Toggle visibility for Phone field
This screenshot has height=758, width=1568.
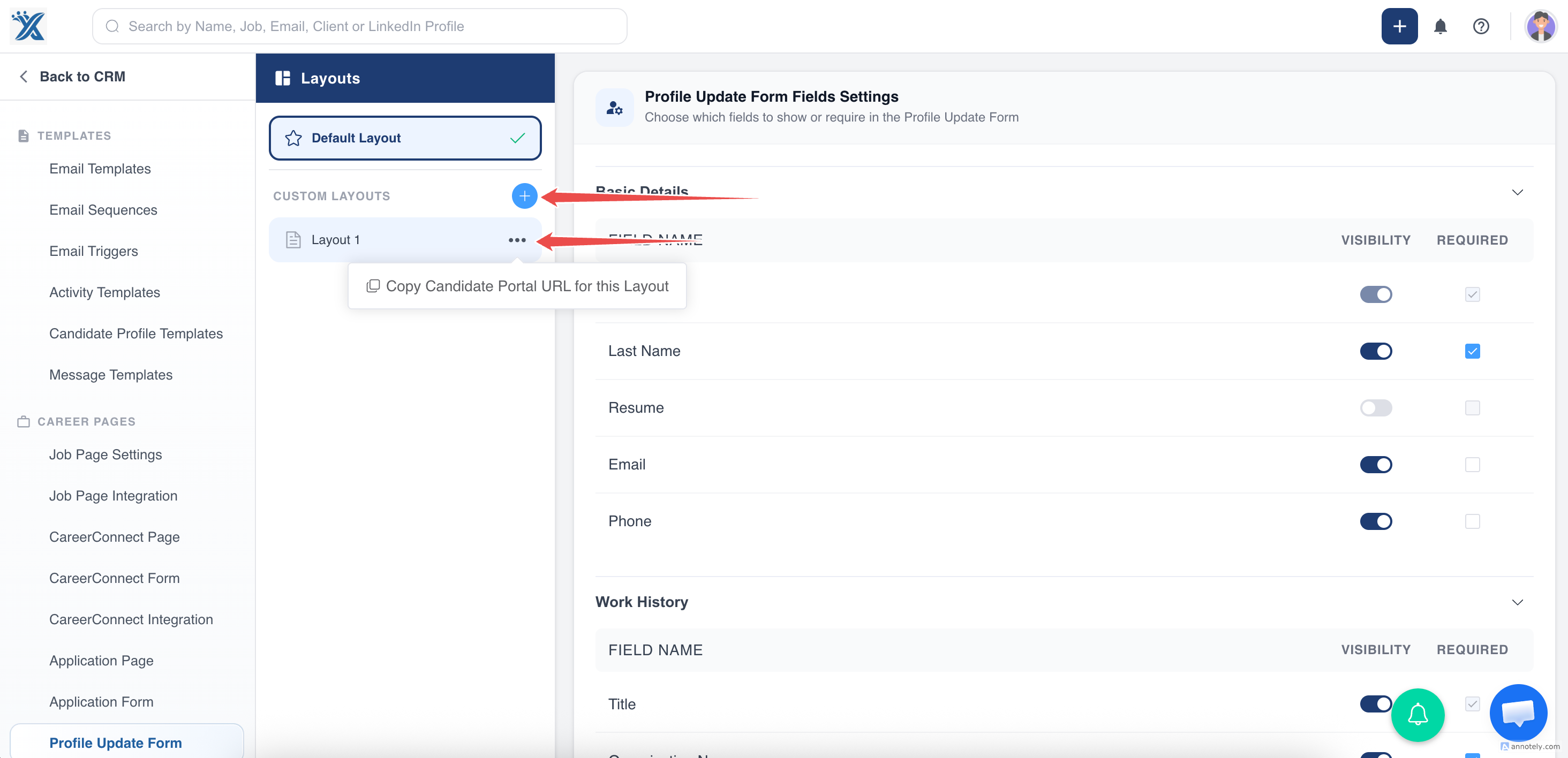(1375, 521)
